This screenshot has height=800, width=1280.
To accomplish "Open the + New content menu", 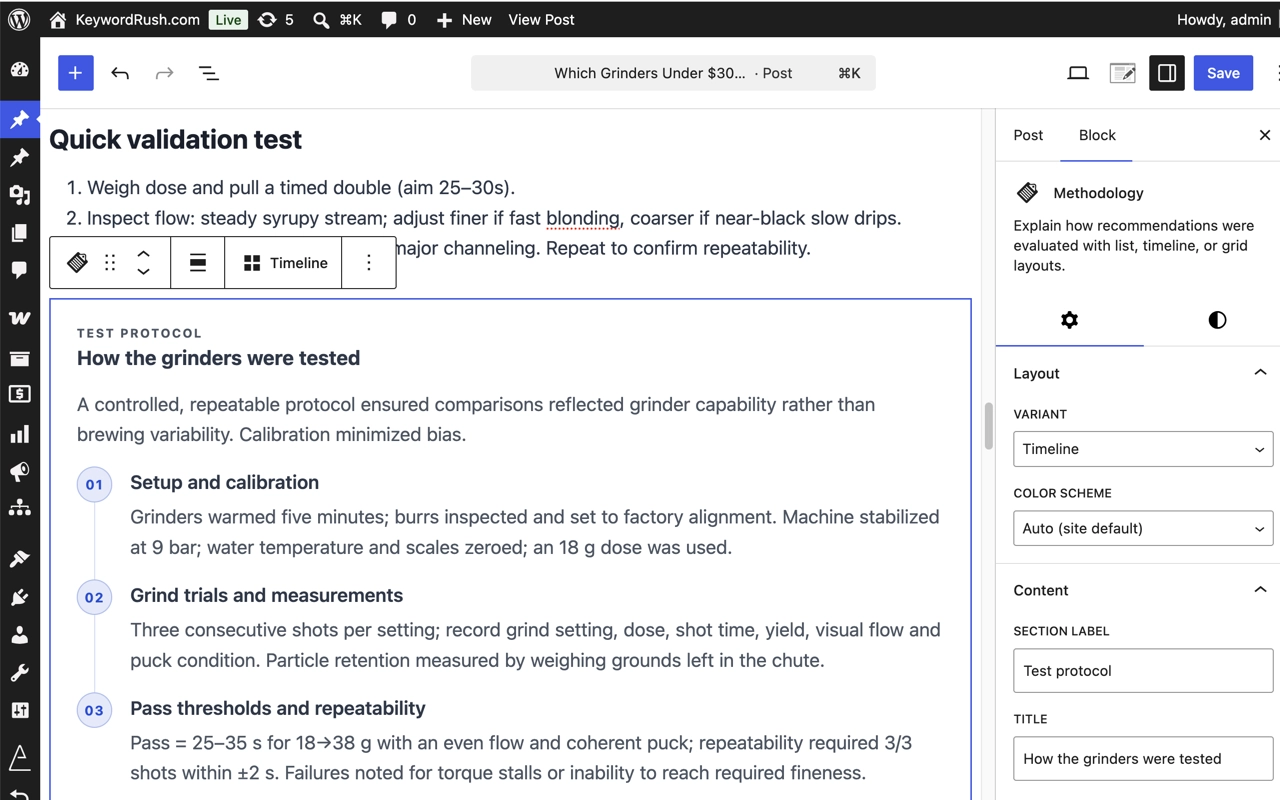I will [x=464, y=19].
